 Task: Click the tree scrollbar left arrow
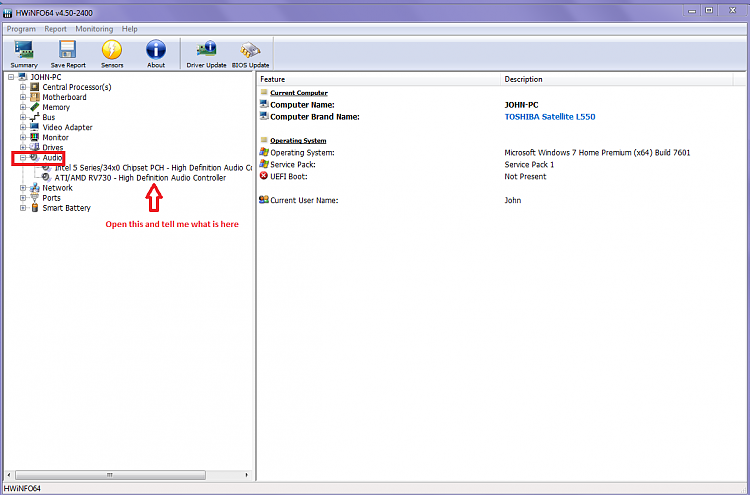click(9, 475)
